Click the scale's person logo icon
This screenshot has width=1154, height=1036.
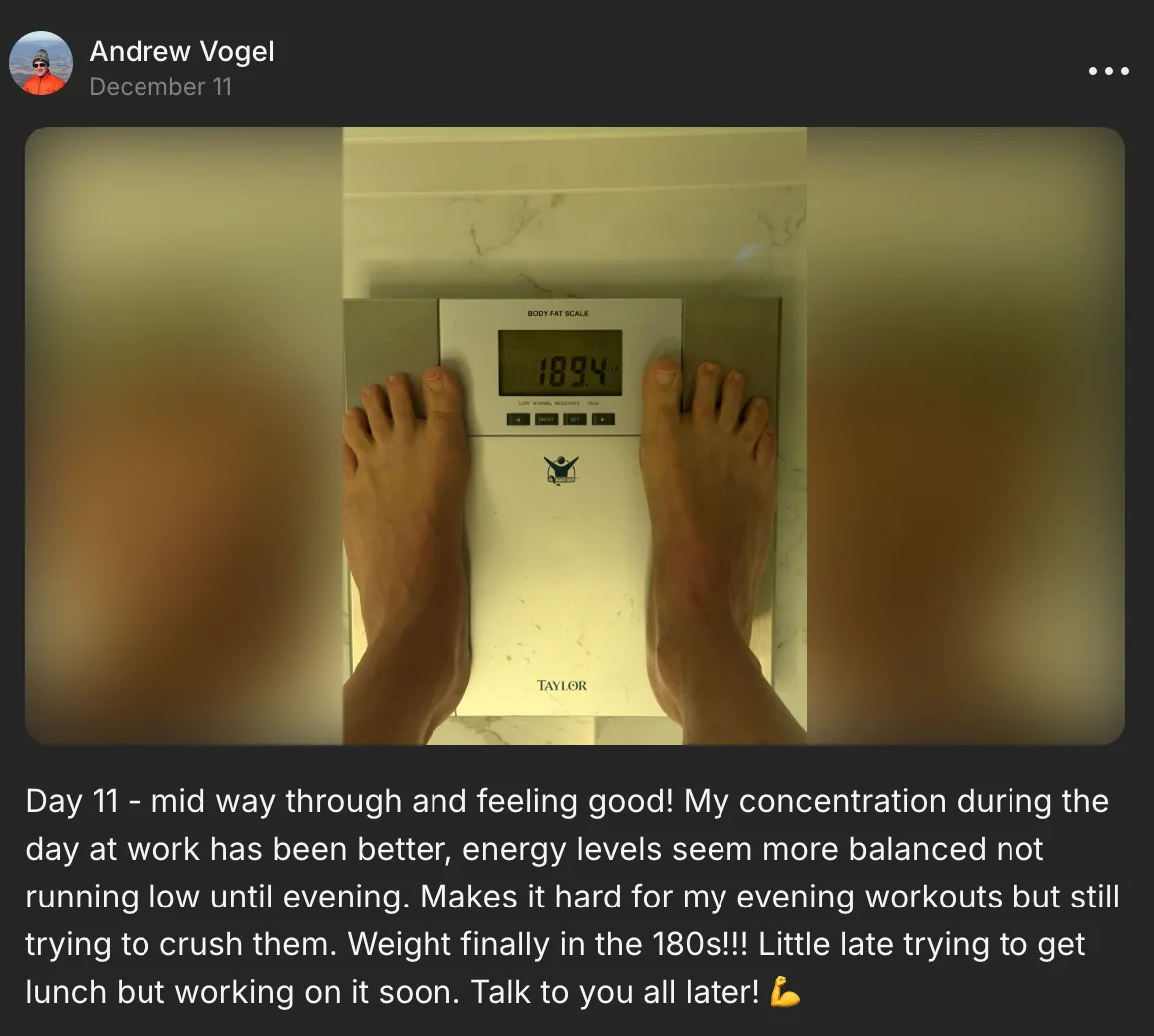point(561,470)
